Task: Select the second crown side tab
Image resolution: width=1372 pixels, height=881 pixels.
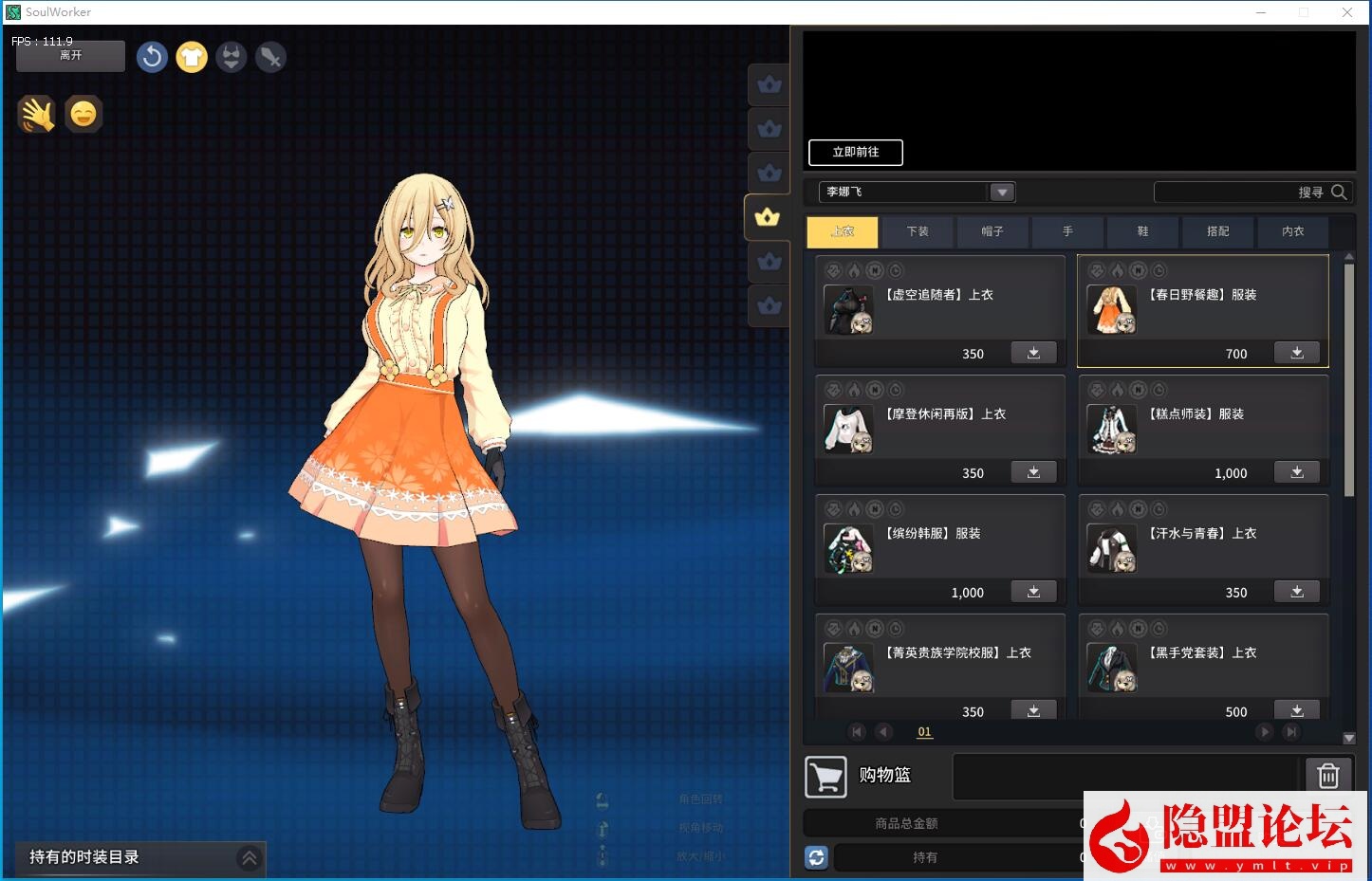Action: point(769,129)
